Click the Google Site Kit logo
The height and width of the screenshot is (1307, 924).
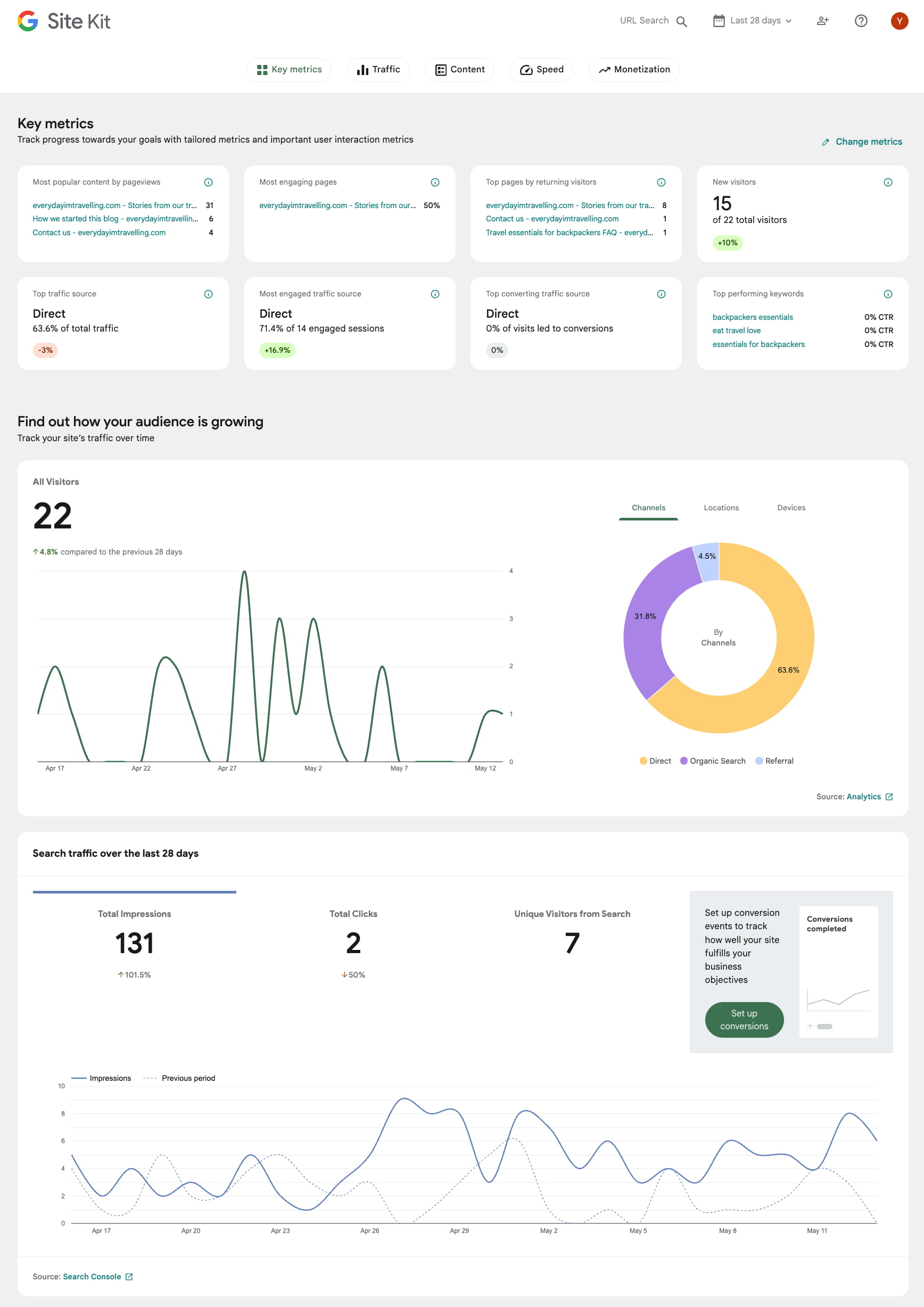click(64, 21)
